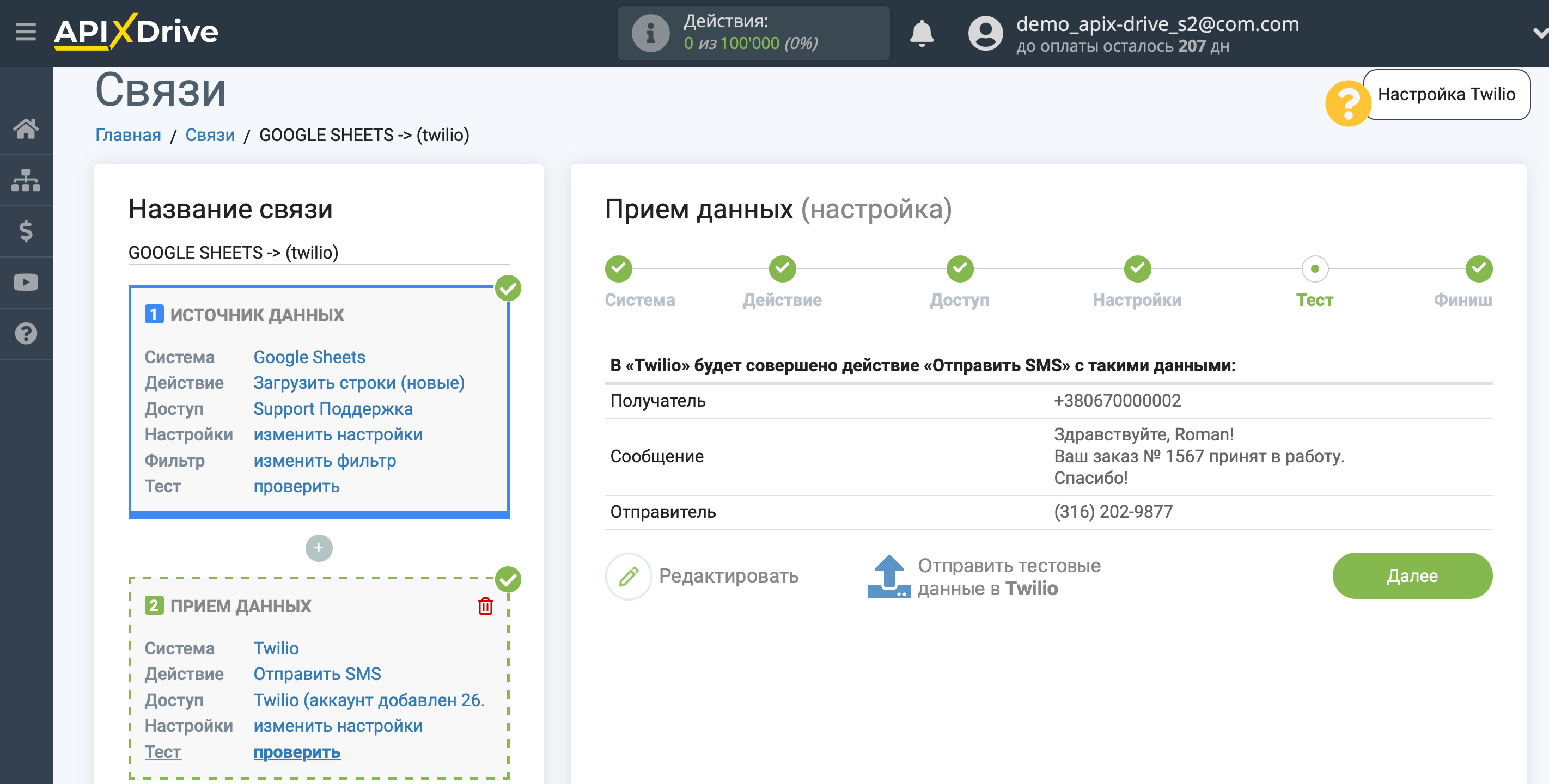
Task: Click the upload test data icon
Action: 889,576
